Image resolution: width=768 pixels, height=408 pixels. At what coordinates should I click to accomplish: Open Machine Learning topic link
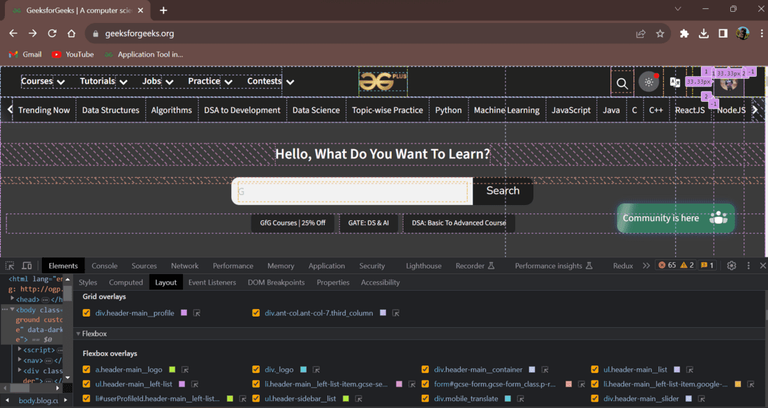click(x=506, y=110)
